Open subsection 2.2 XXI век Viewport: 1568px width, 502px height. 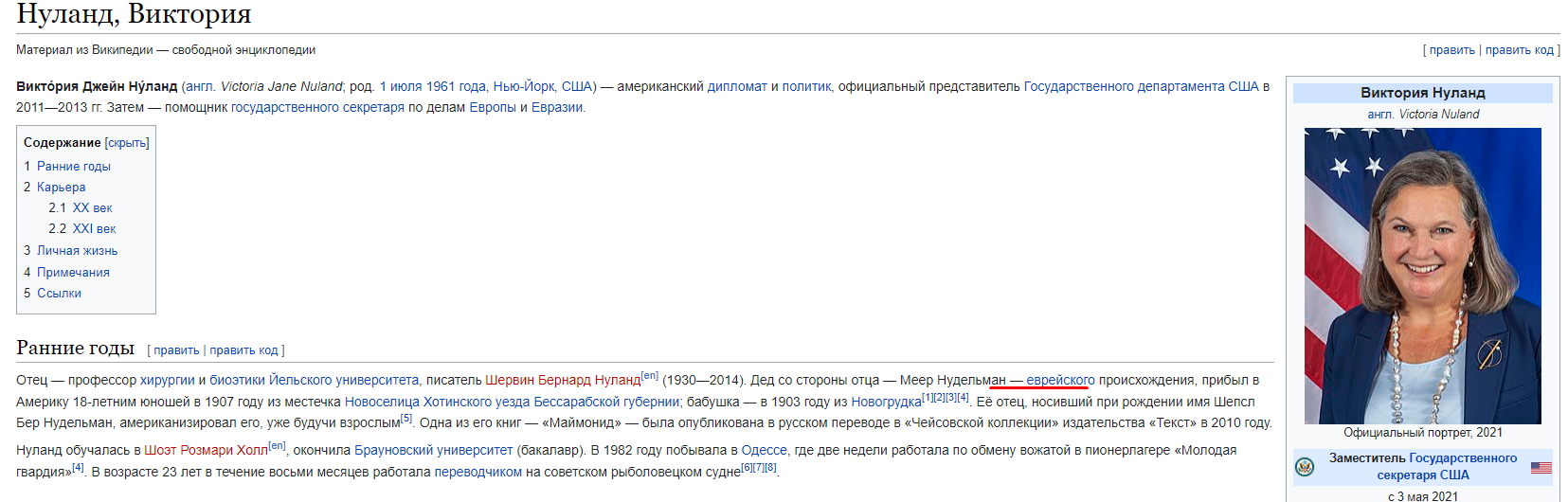[x=94, y=228]
